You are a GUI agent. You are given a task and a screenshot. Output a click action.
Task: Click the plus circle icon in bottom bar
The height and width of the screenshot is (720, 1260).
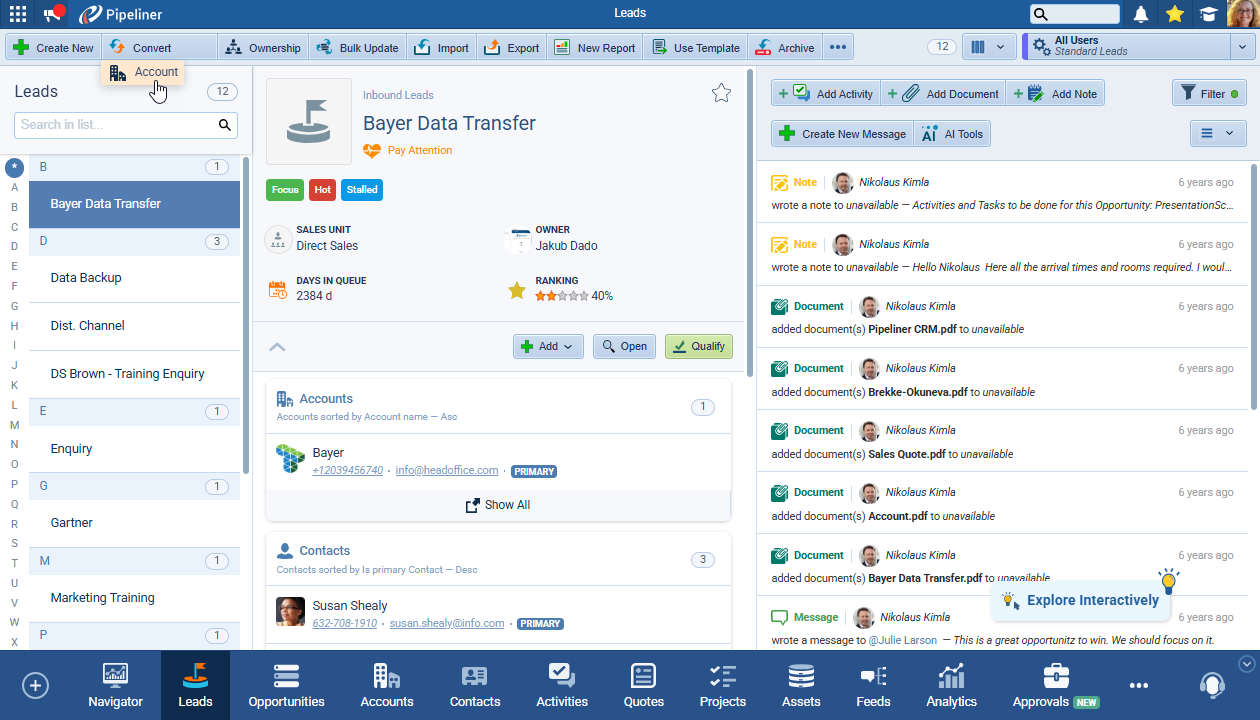(x=35, y=685)
